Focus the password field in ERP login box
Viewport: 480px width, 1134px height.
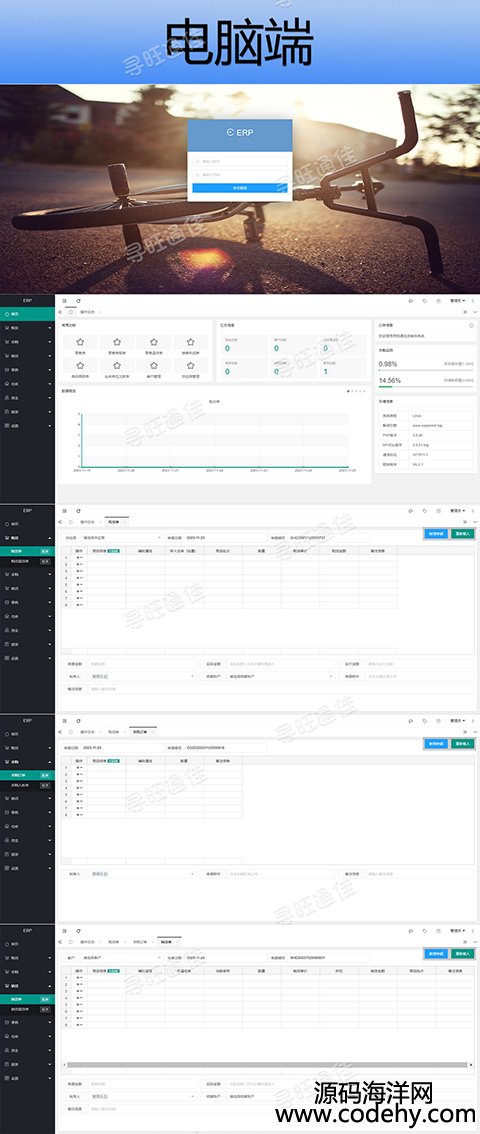click(x=240, y=174)
